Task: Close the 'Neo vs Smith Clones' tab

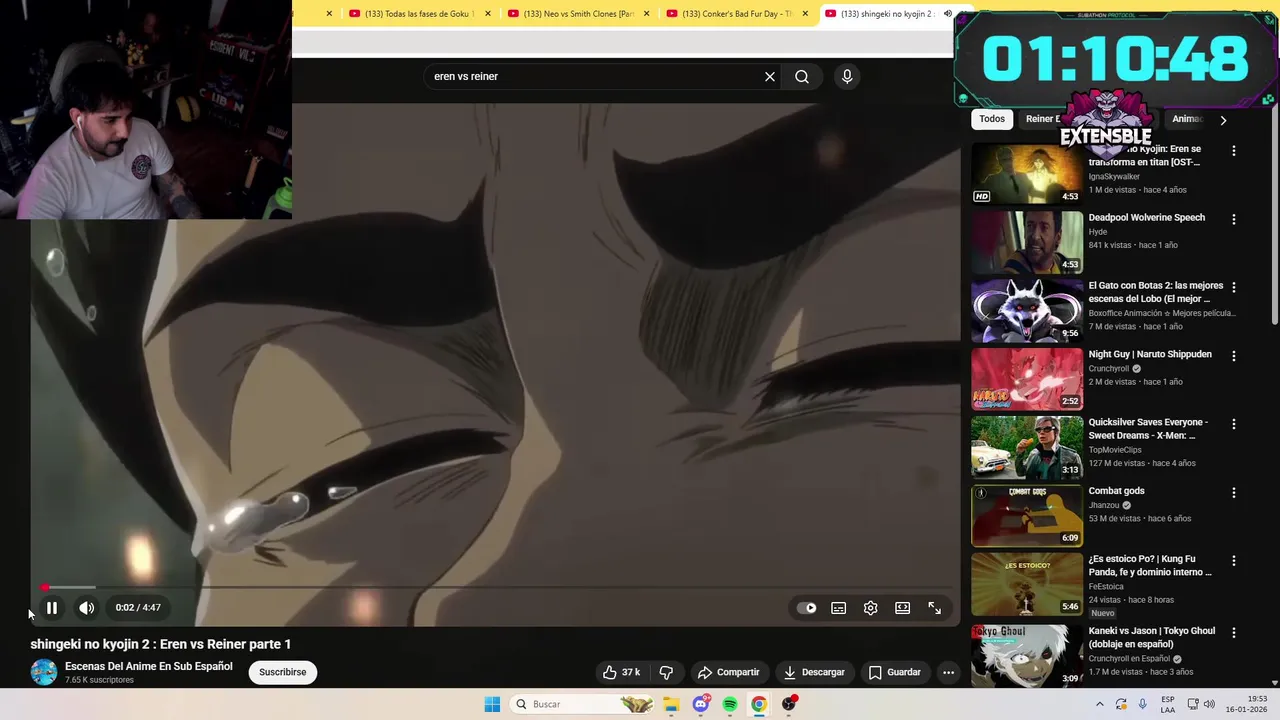Action: 647,14
